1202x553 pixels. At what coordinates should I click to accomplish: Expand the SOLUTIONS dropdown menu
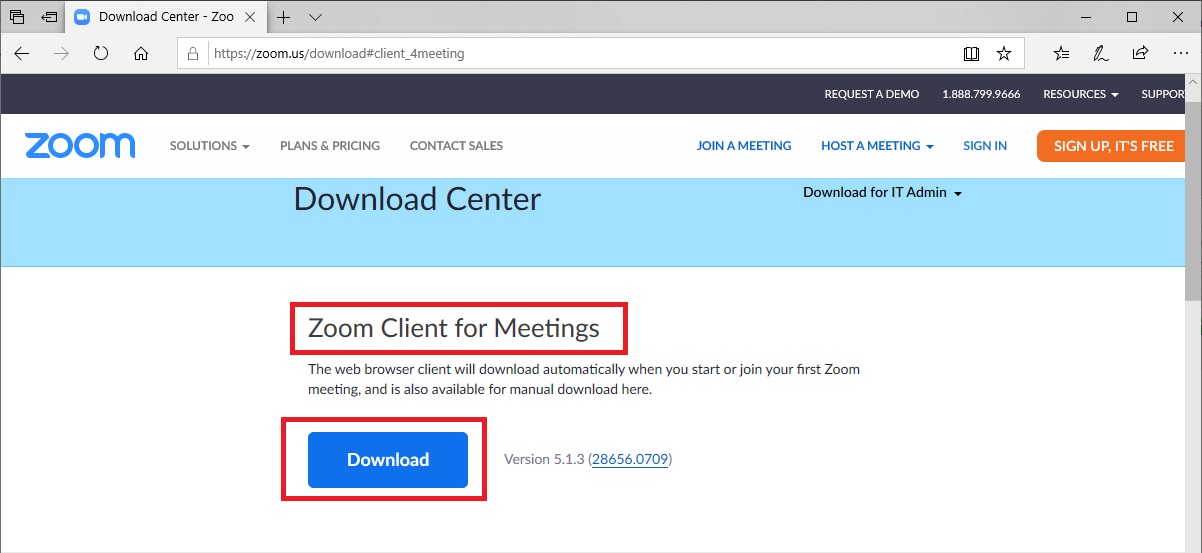coord(209,146)
